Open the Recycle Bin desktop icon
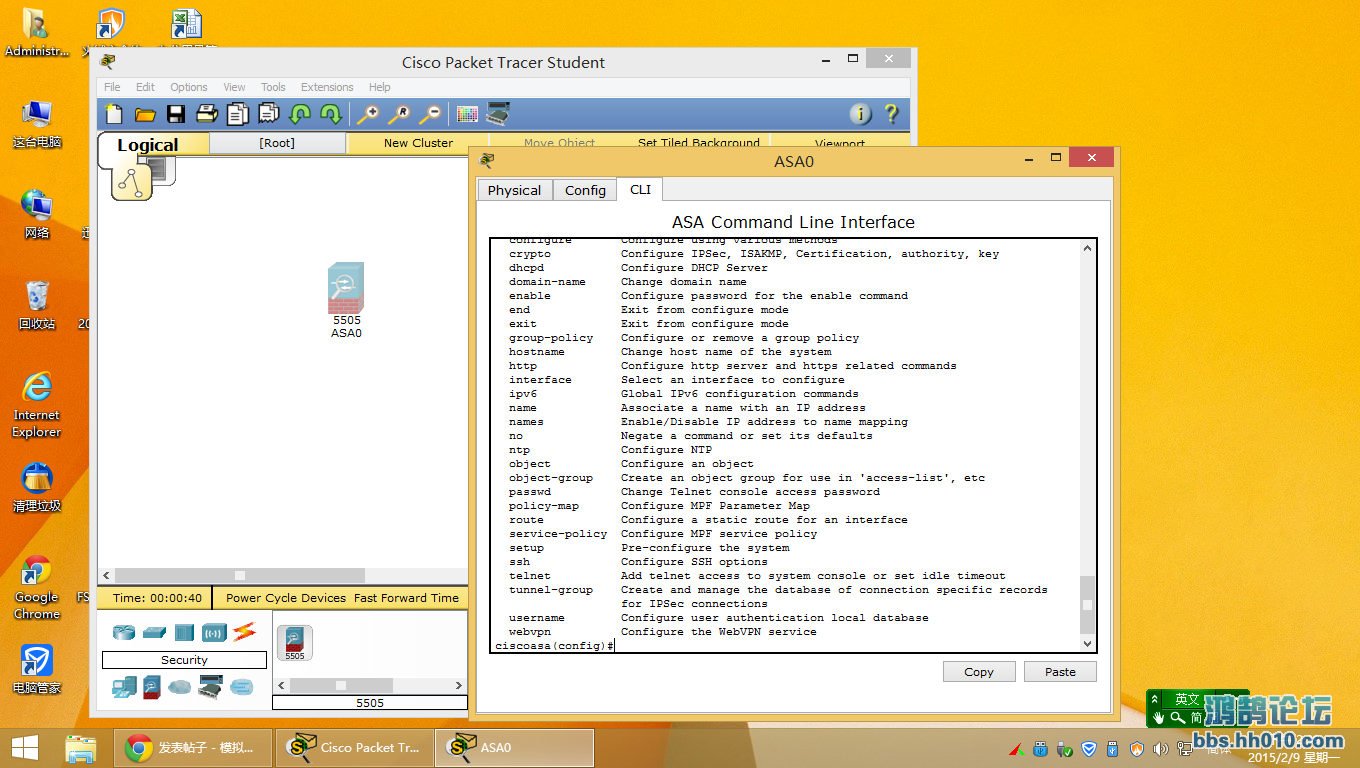Image resolution: width=1360 pixels, height=768 pixels. [x=37, y=305]
